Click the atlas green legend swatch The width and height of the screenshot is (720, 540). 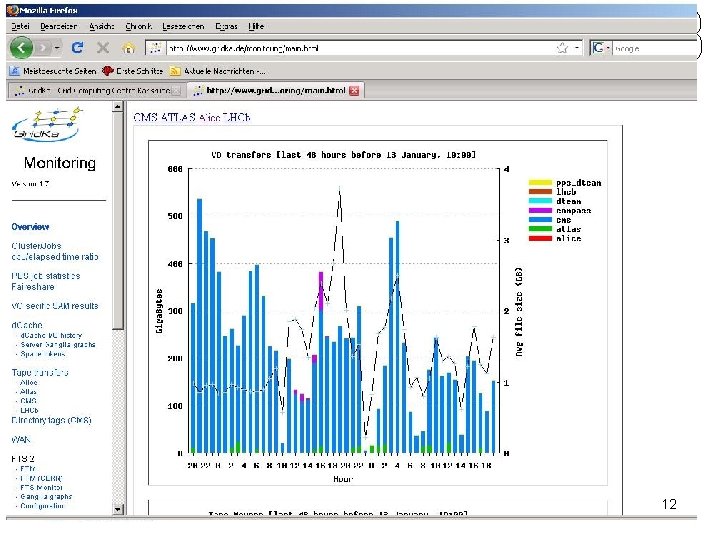(540, 229)
